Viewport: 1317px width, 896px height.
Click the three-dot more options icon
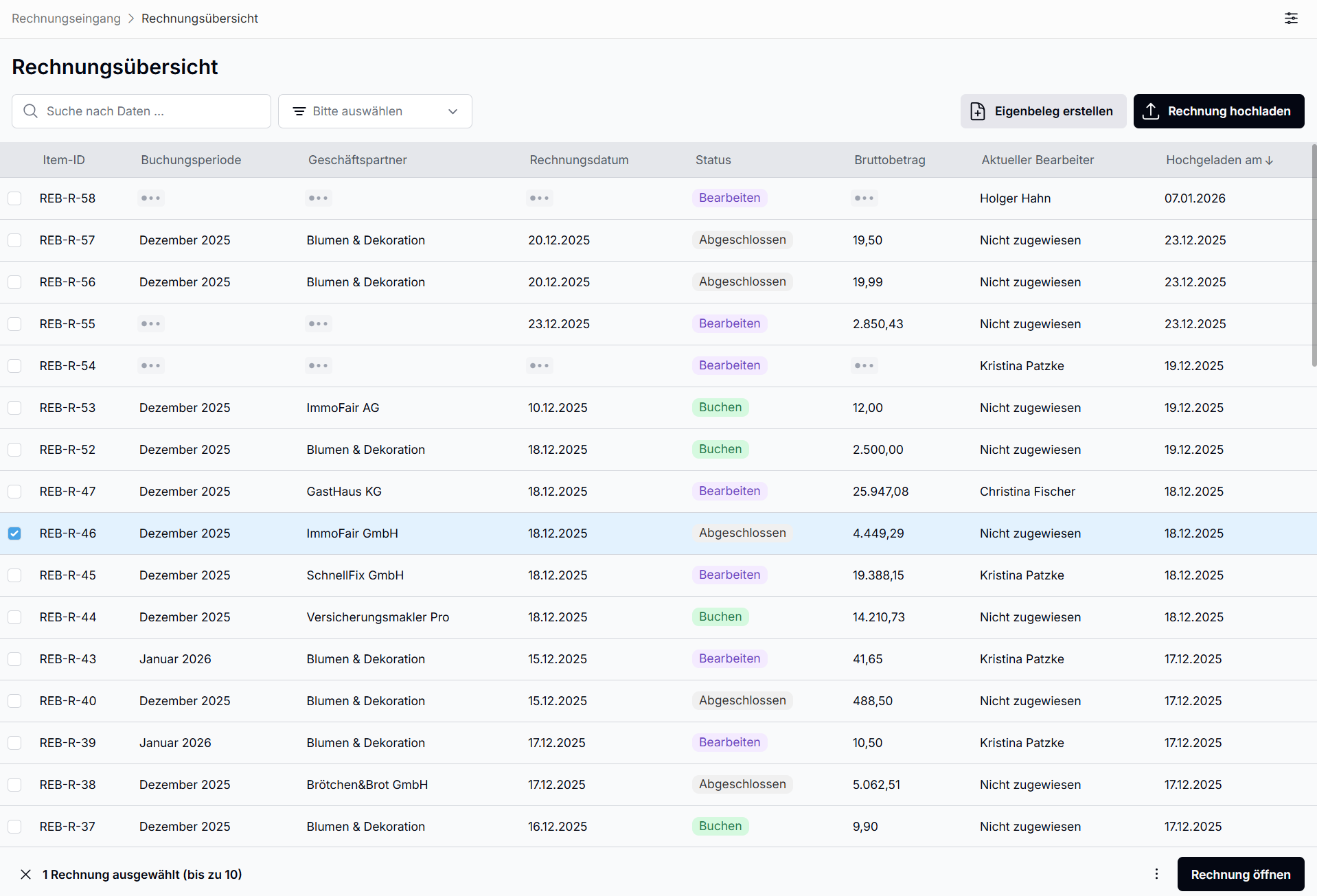pyautogui.click(x=1156, y=874)
